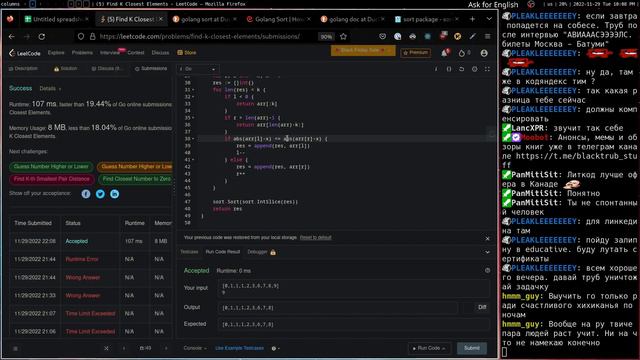Open Pocket save icon in Firefox toolbar
640x360 pixels.
coord(382,36)
